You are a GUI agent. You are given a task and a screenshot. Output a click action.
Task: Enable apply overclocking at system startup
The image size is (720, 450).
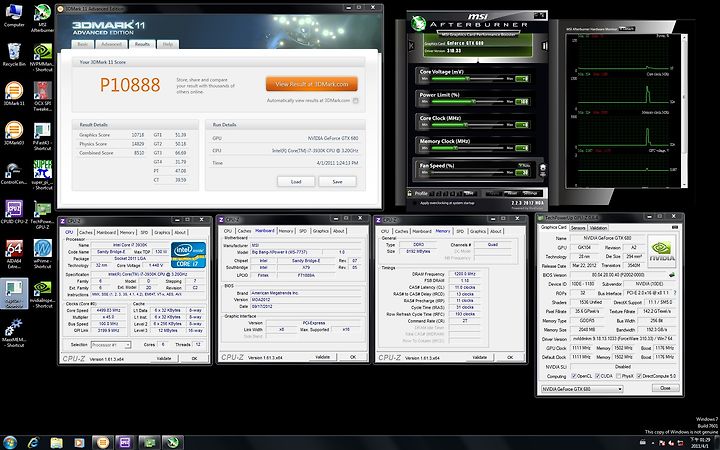click(x=415, y=203)
